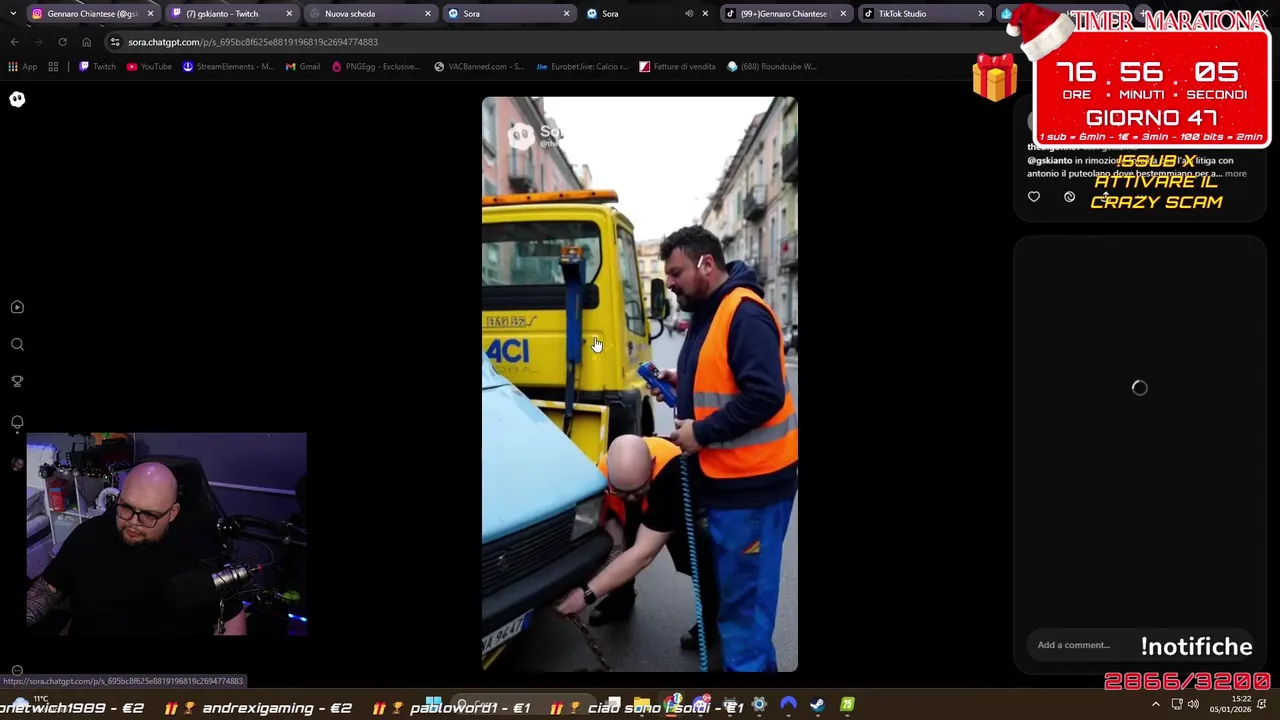The image size is (1280, 720).
Task: Click the @gskianto mention in description
Action: tap(1049, 160)
